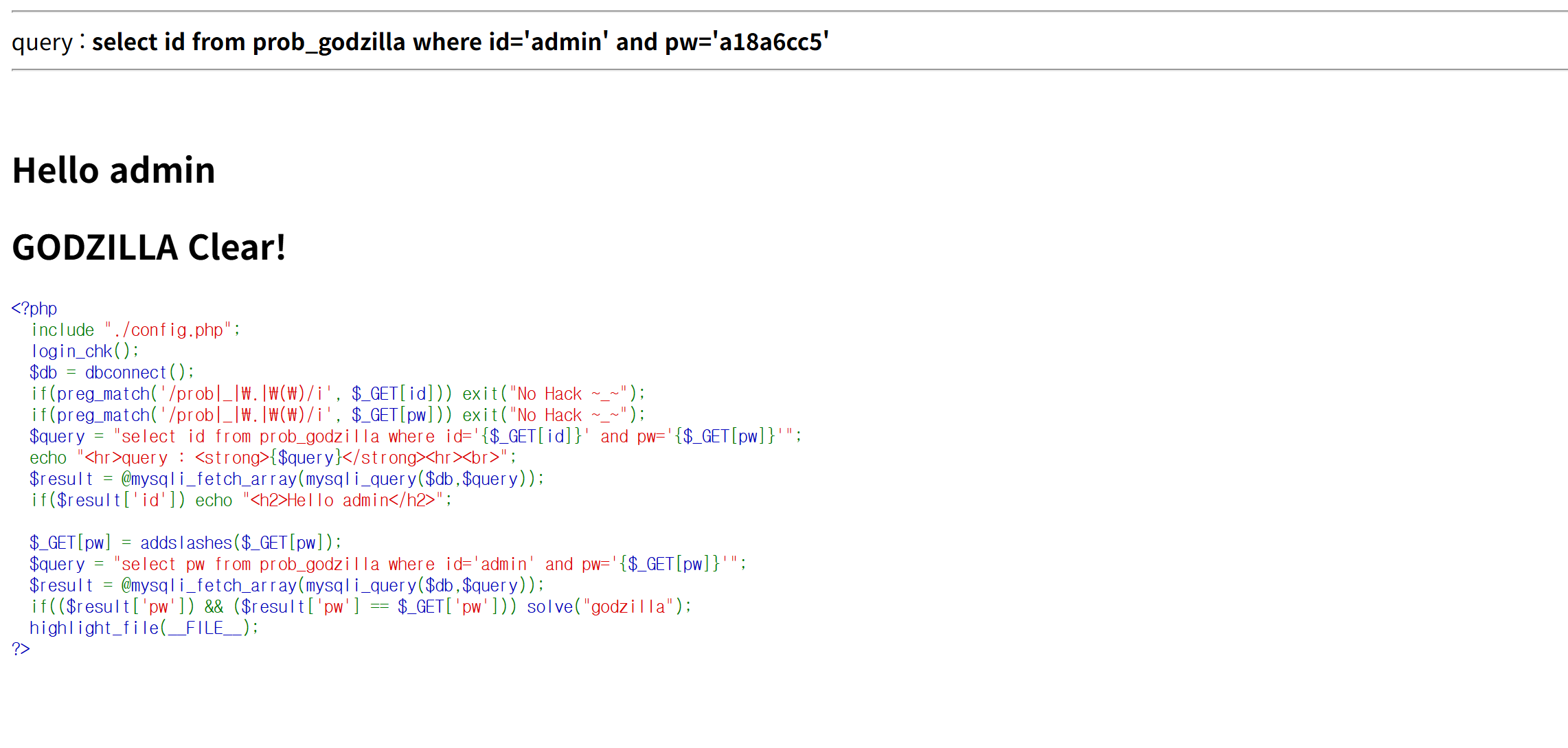Click the bold SQL query text at top
The height and width of the screenshot is (748, 1568).
(x=460, y=42)
